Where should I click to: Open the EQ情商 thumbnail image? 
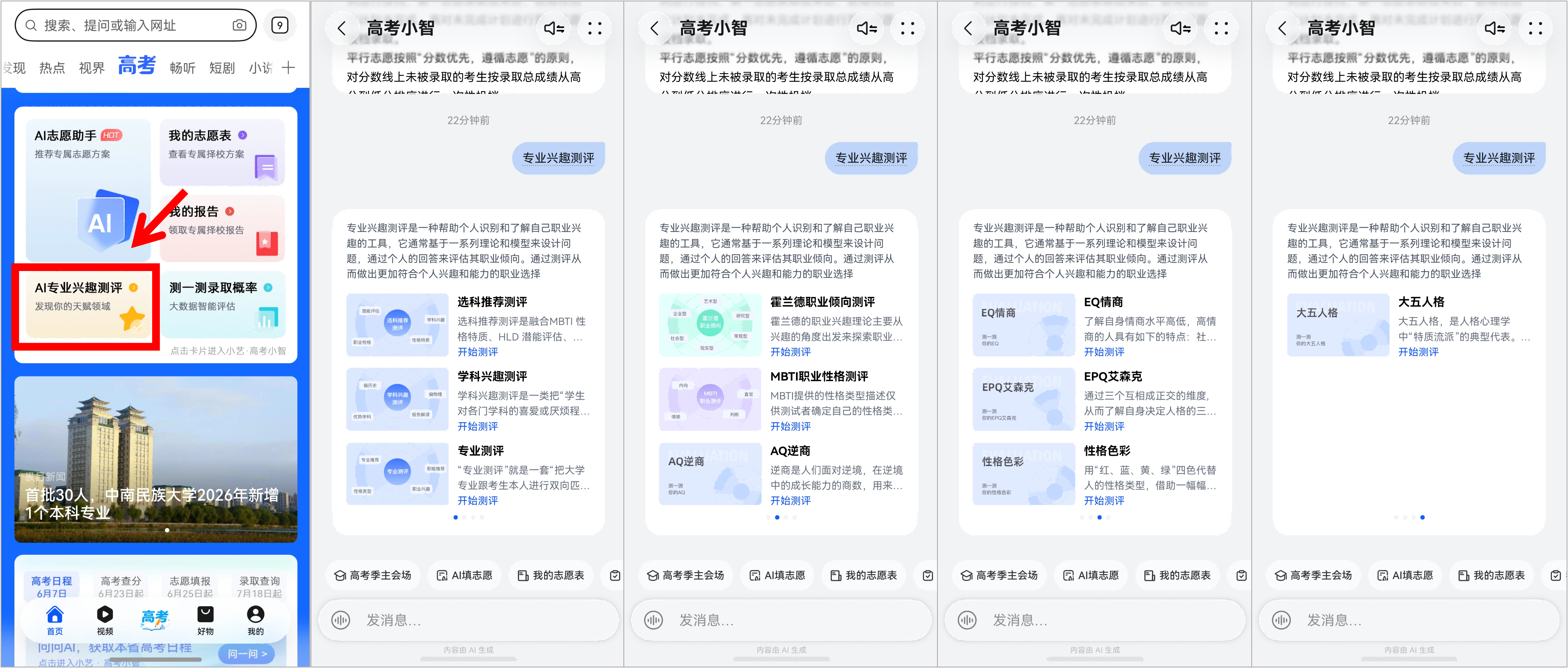point(1024,325)
